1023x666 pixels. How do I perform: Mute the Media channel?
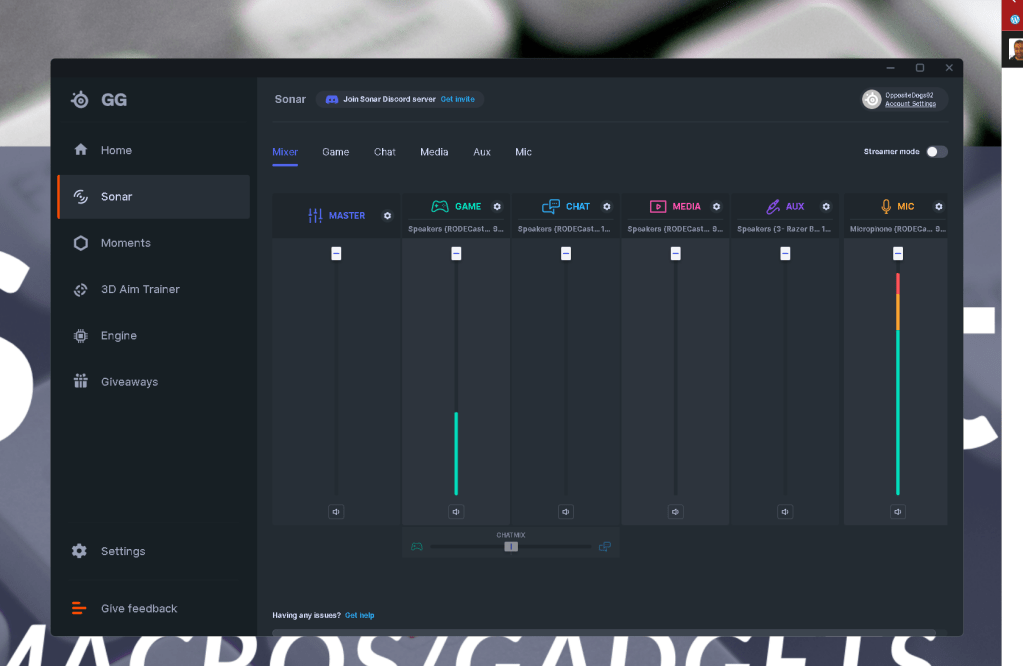click(675, 512)
